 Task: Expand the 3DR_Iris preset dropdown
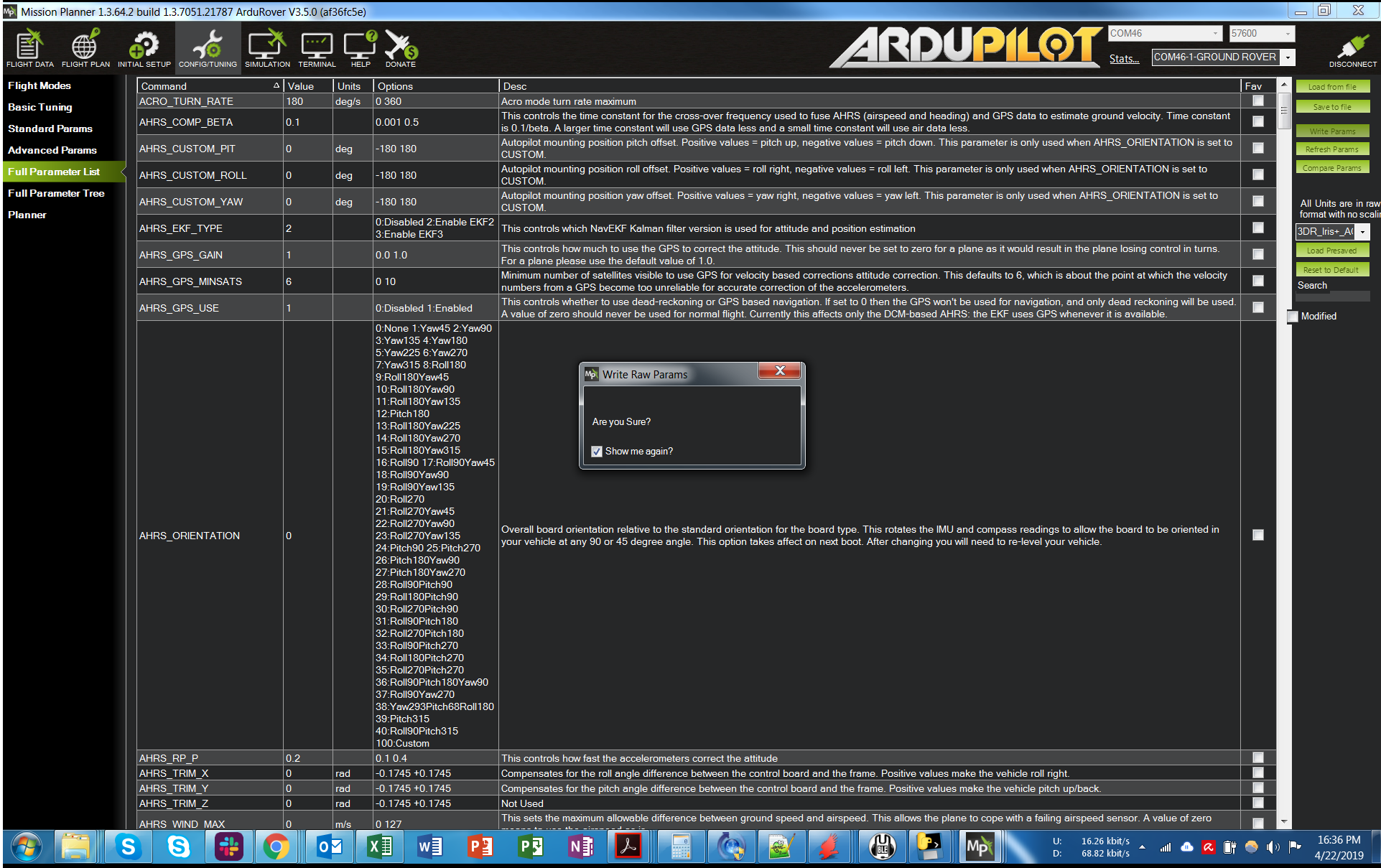pyautogui.click(x=1363, y=231)
